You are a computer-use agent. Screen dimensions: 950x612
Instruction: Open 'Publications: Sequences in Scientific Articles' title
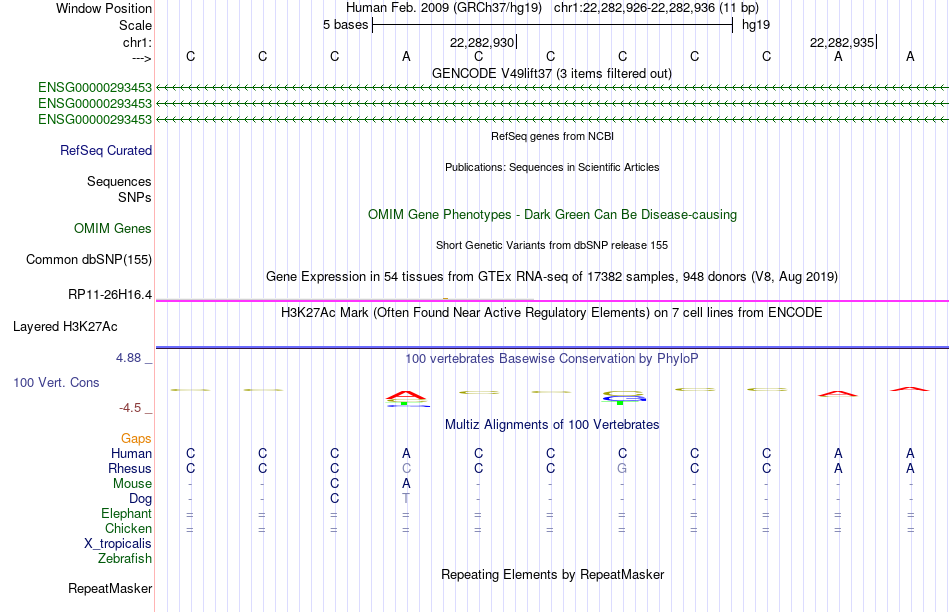click(552, 167)
